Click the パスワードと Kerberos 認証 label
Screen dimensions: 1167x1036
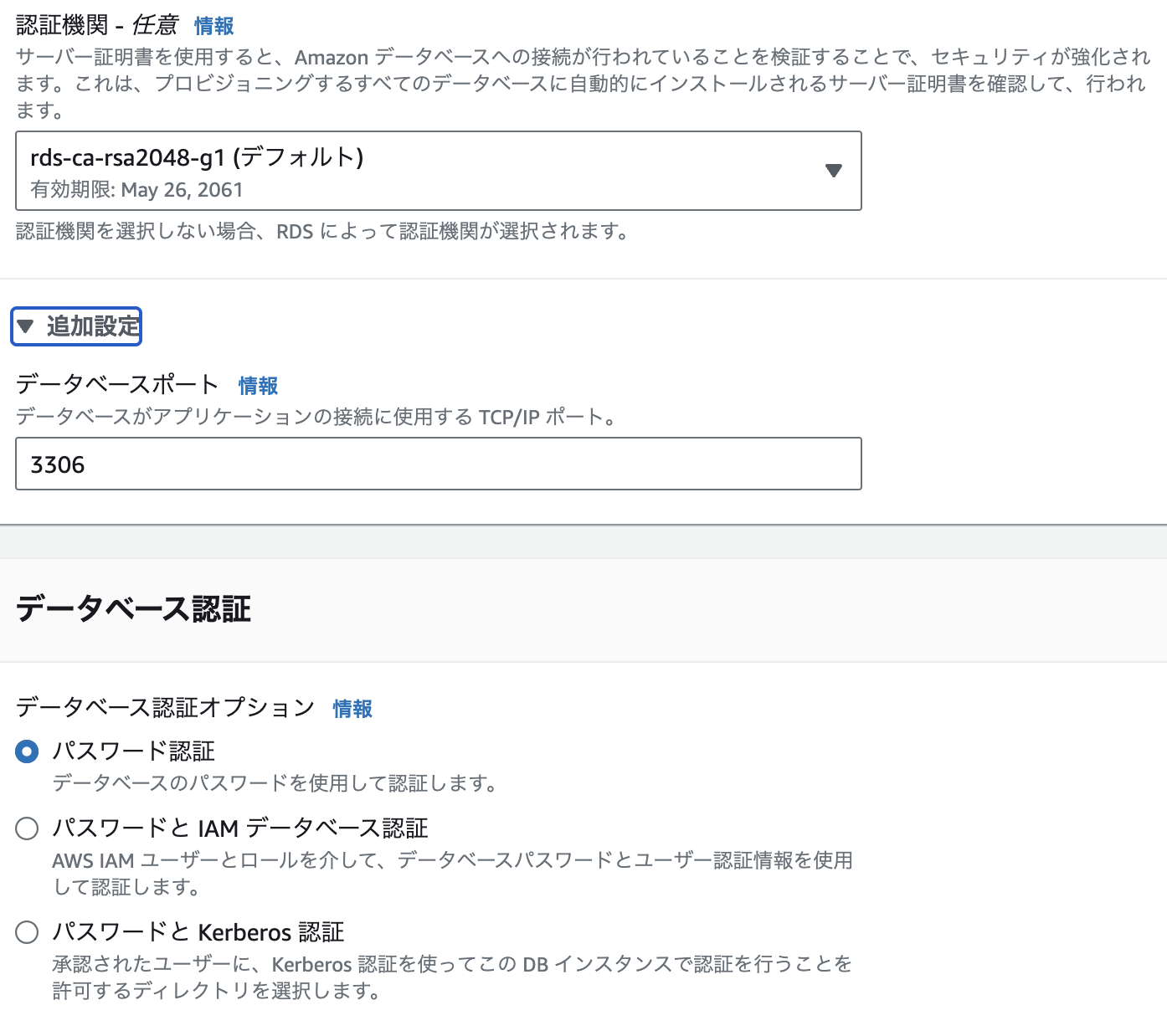(x=198, y=932)
